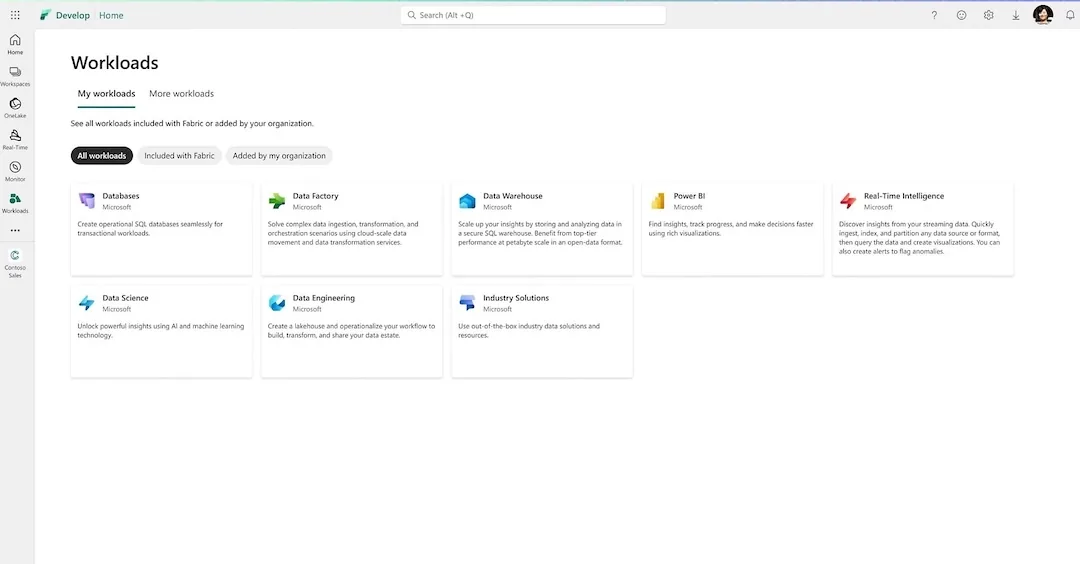Click the Workloads page heading
Screen dimensions: 1080x564
pos(114,63)
